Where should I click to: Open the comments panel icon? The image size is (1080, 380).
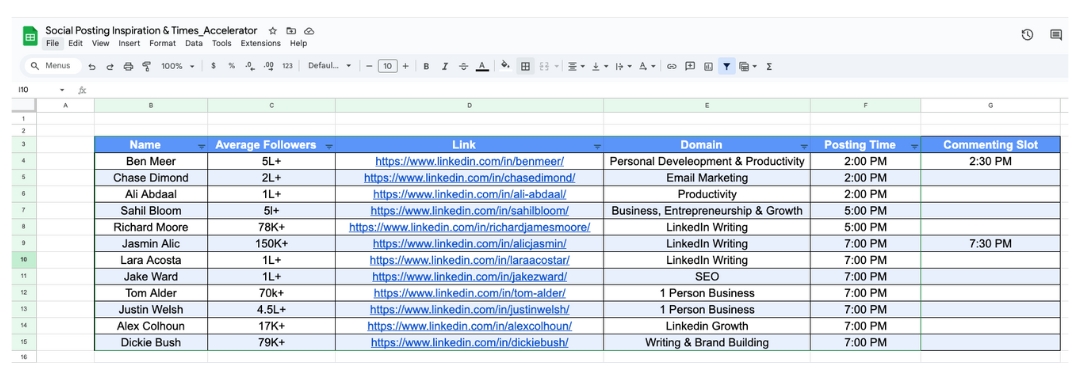1056,34
